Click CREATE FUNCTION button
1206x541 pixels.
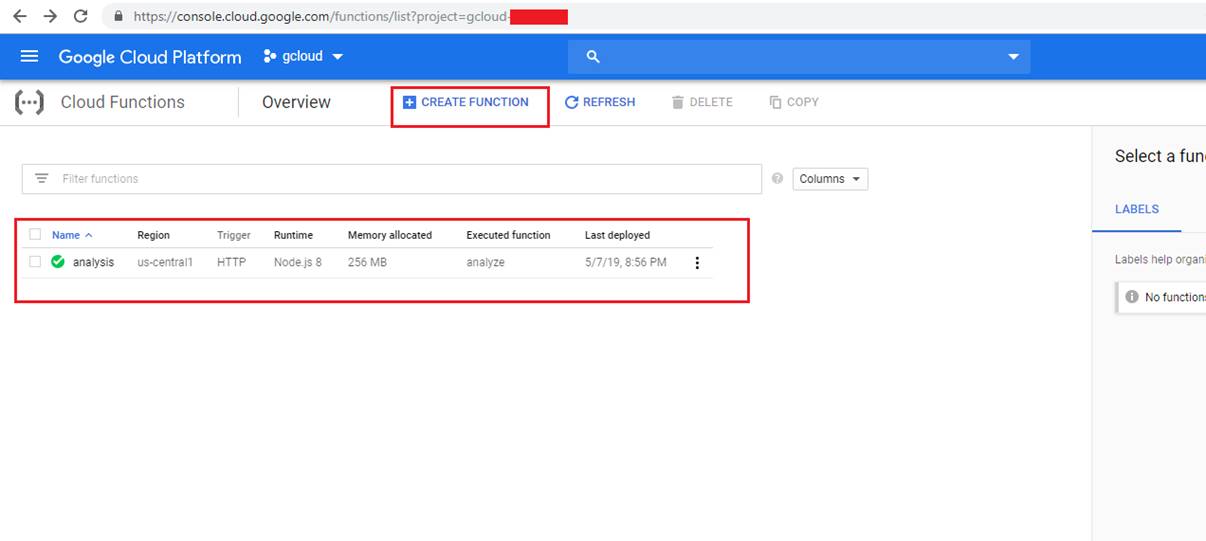(x=466, y=102)
